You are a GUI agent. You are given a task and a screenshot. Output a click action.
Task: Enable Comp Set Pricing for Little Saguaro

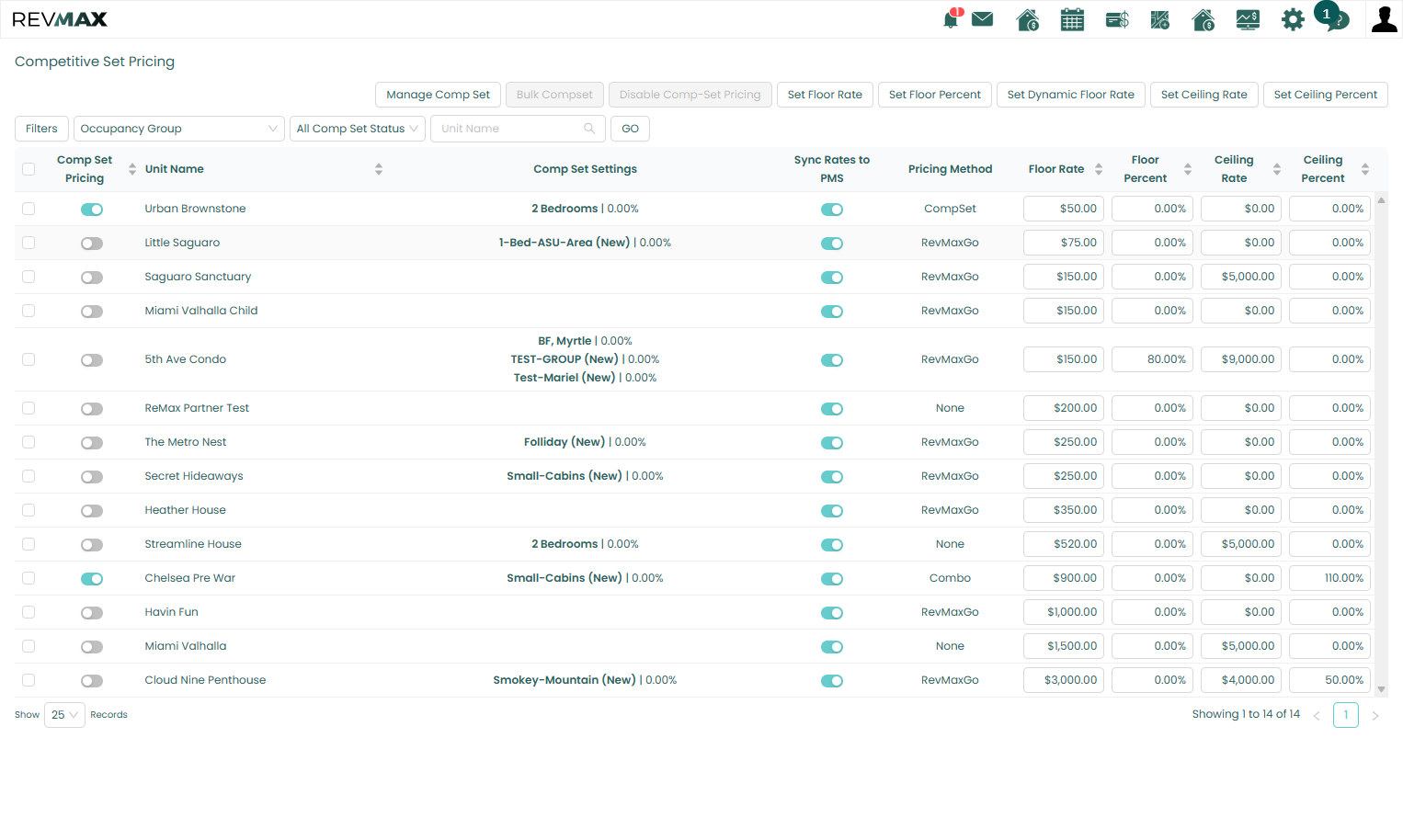pos(92,244)
